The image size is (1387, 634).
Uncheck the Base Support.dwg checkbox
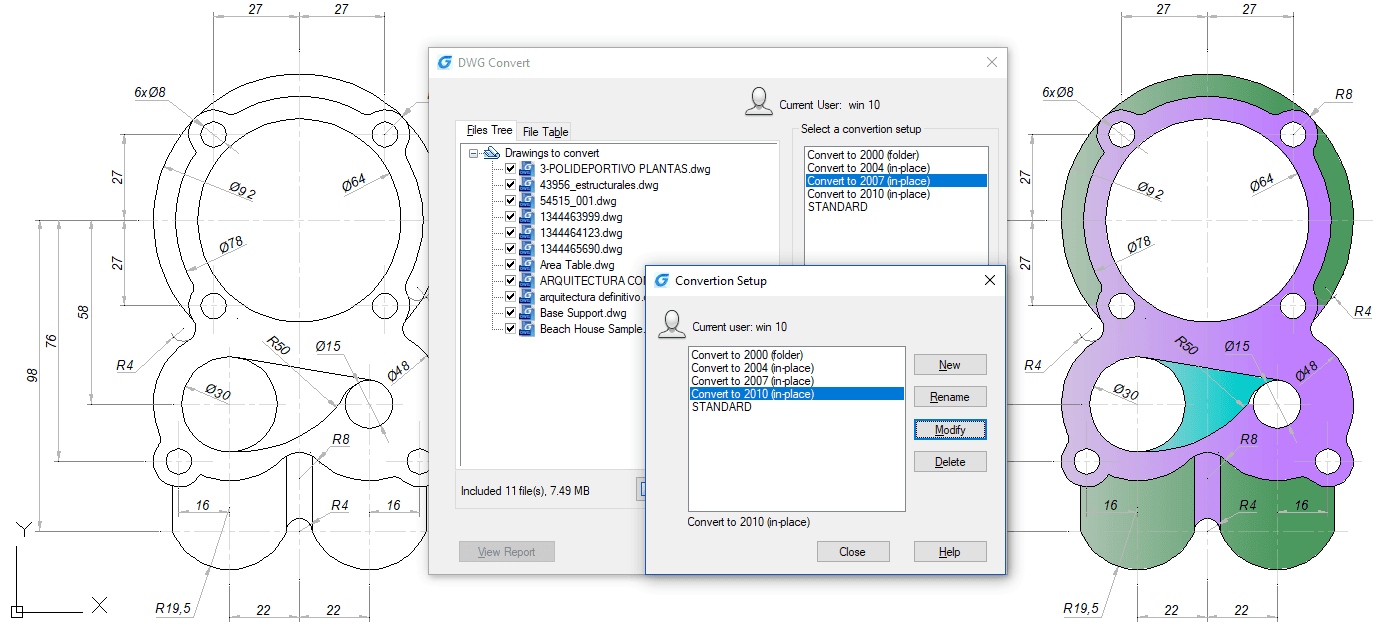[511, 313]
